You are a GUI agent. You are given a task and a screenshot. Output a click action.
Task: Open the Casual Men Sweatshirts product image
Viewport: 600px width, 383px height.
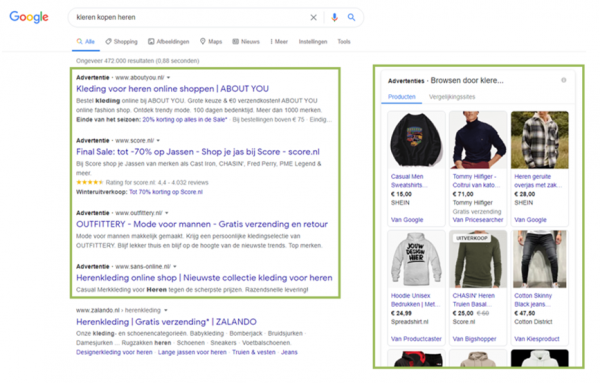pyautogui.click(x=416, y=140)
